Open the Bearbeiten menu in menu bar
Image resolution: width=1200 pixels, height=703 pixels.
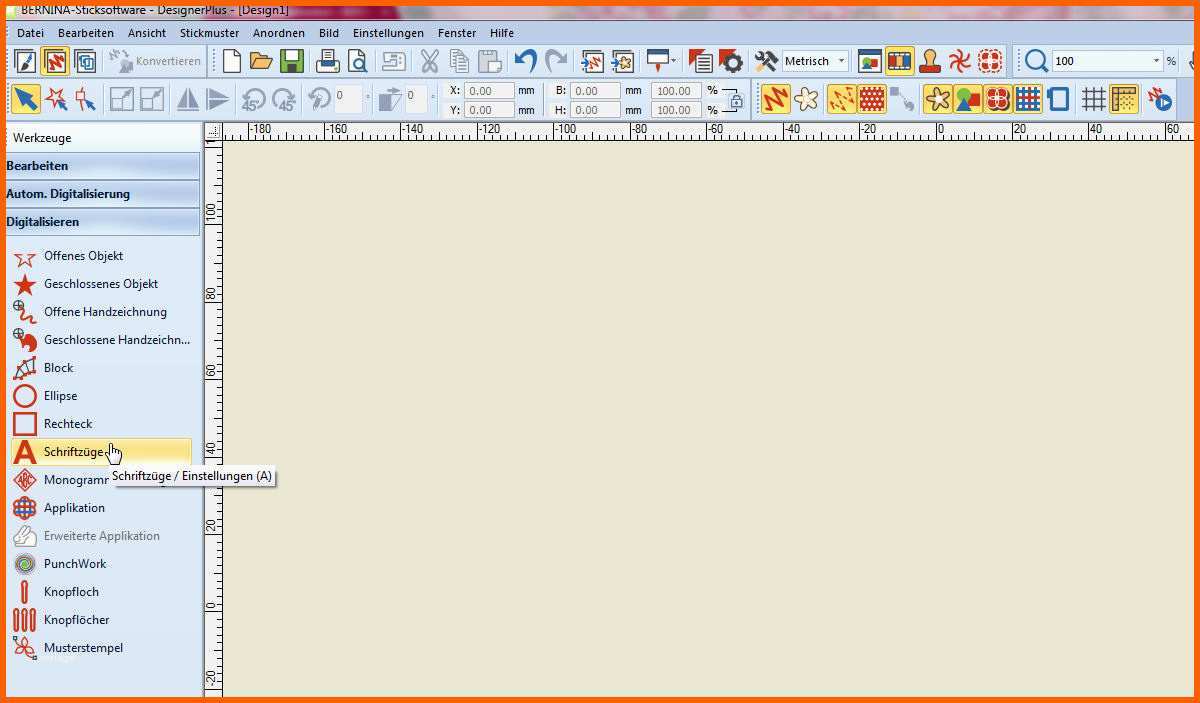(x=86, y=33)
